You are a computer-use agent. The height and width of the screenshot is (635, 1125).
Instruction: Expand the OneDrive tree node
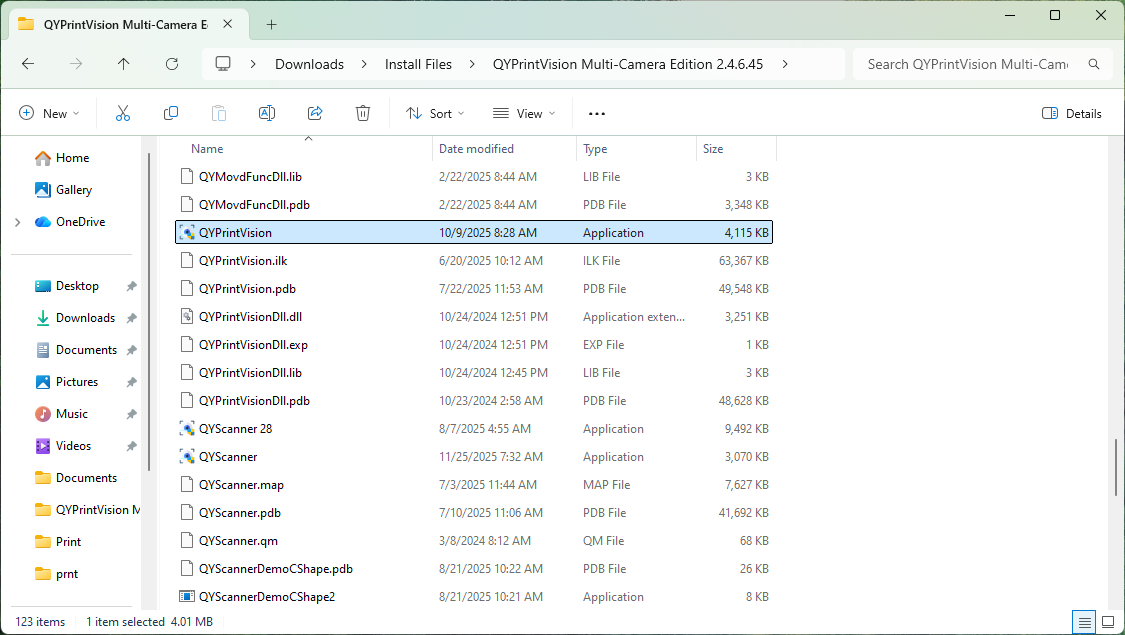click(x=18, y=222)
